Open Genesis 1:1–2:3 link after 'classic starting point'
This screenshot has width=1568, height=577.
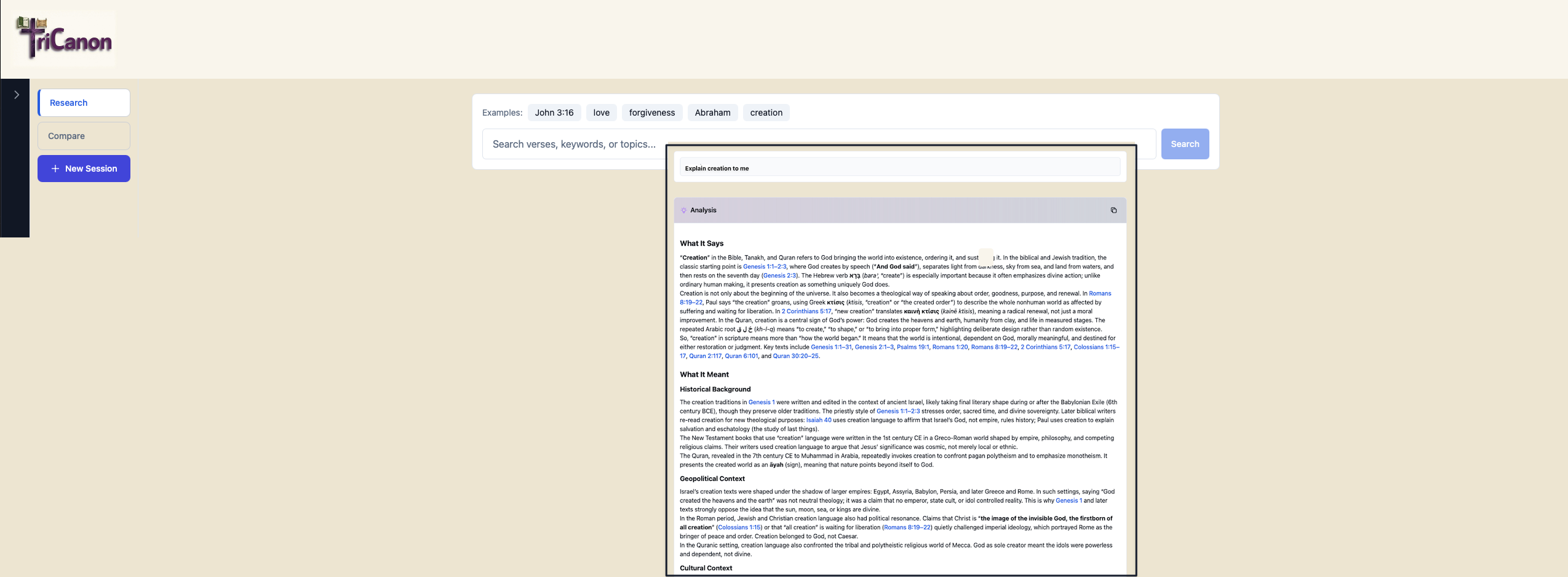coord(764,267)
